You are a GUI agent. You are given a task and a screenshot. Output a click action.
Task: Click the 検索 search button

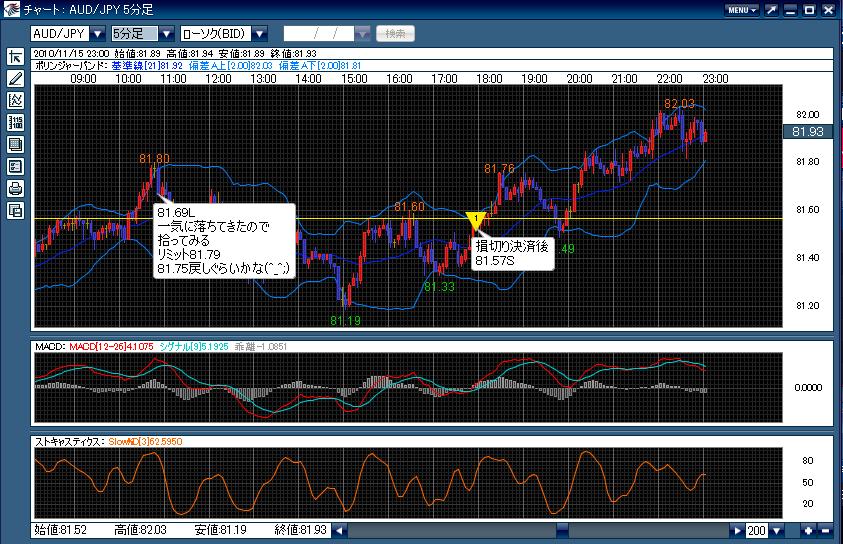[x=395, y=34]
